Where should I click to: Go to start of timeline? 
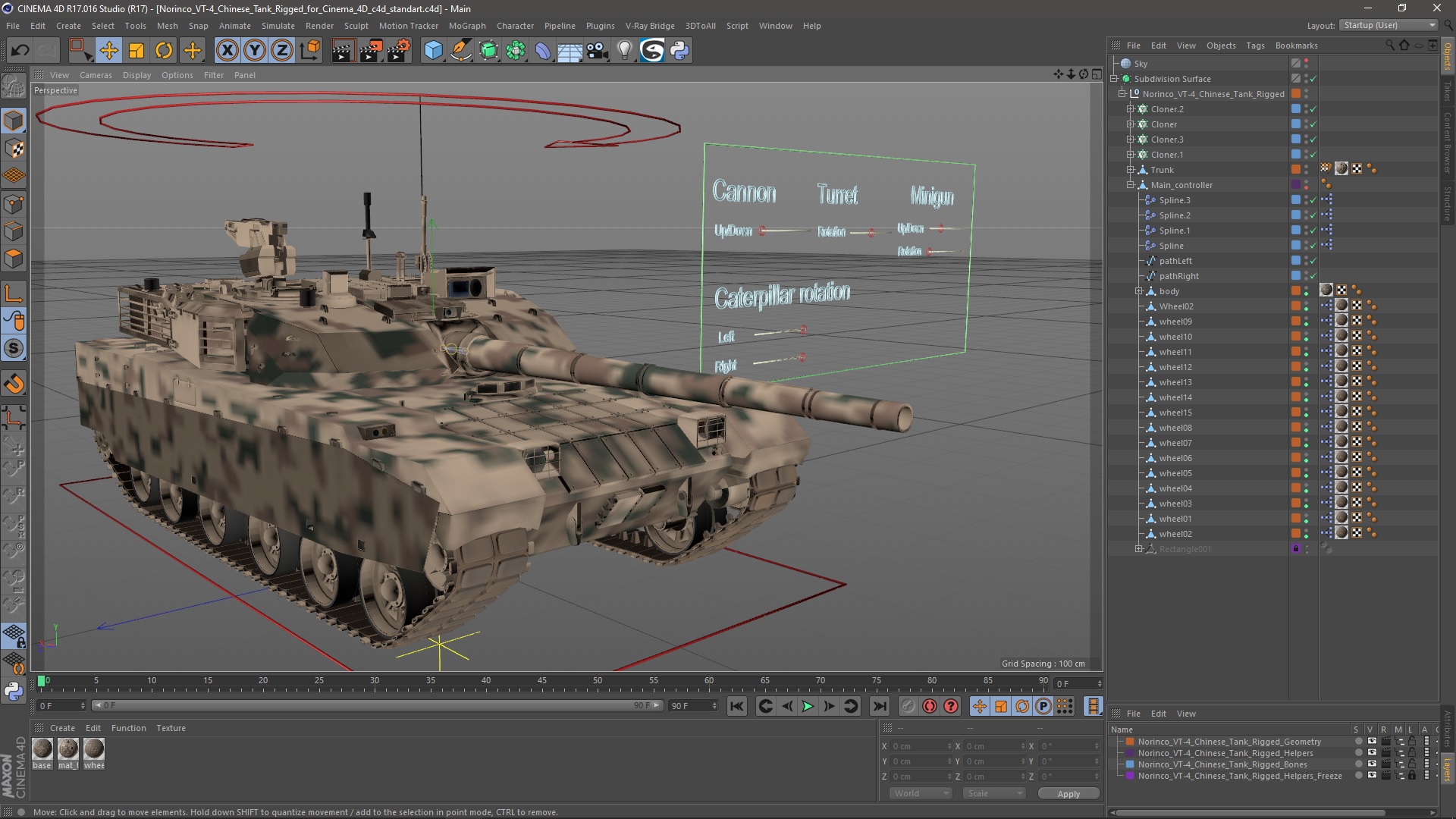pyautogui.click(x=736, y=706)
